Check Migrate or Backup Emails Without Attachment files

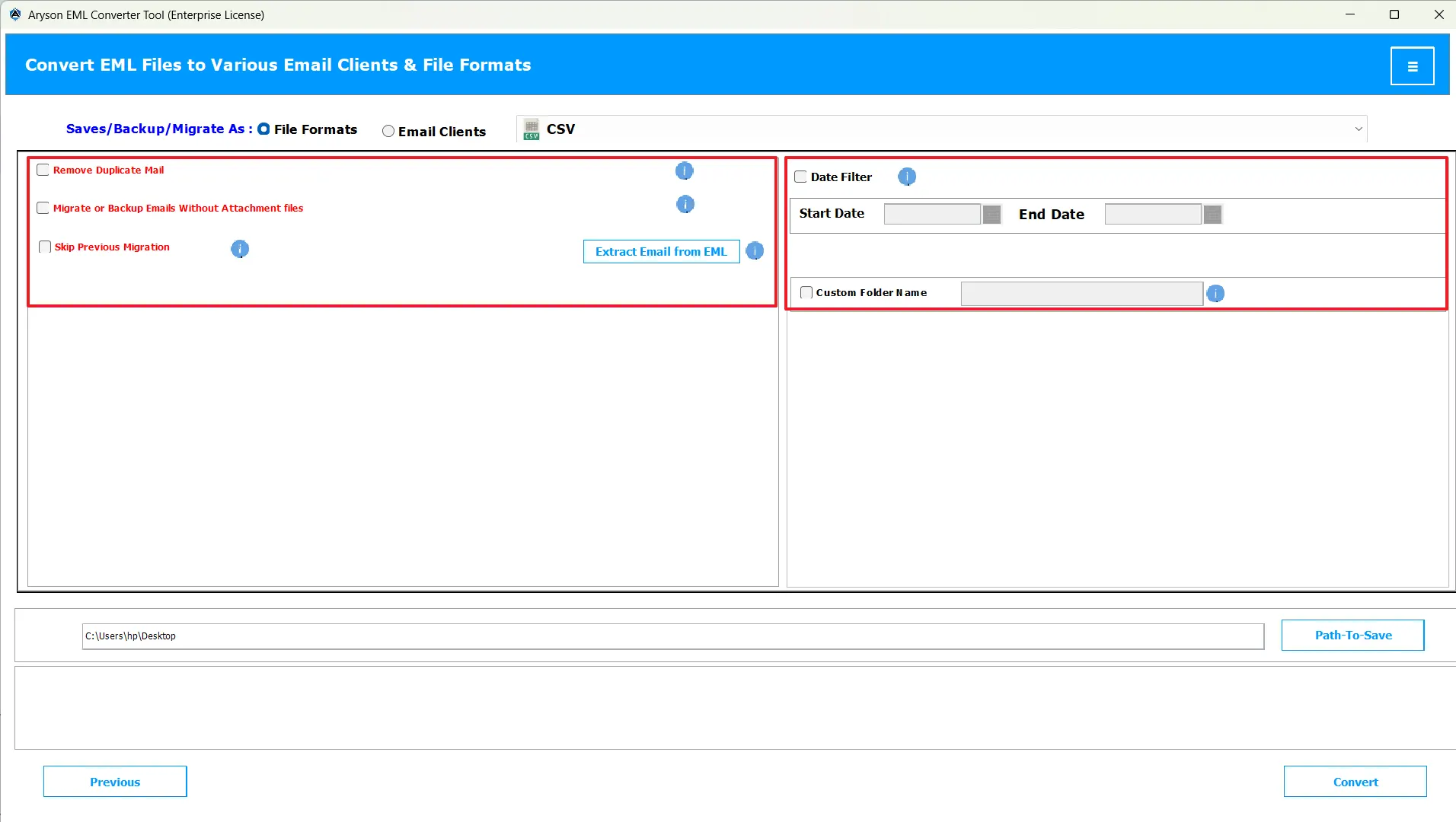(43, 208)
